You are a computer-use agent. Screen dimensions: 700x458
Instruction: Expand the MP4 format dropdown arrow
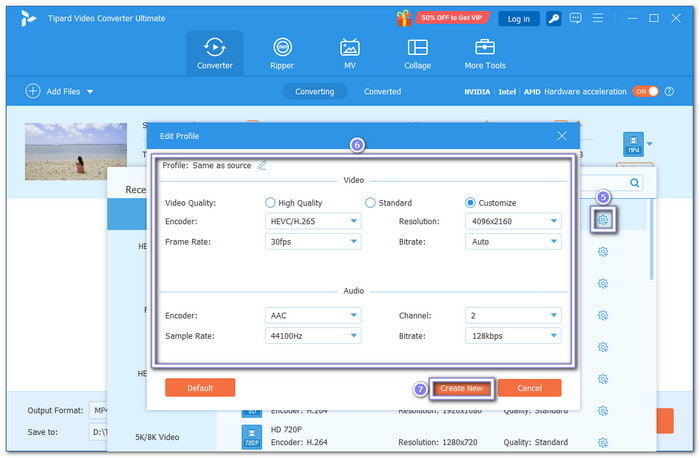pyautogui.click(x=650, y=144)
